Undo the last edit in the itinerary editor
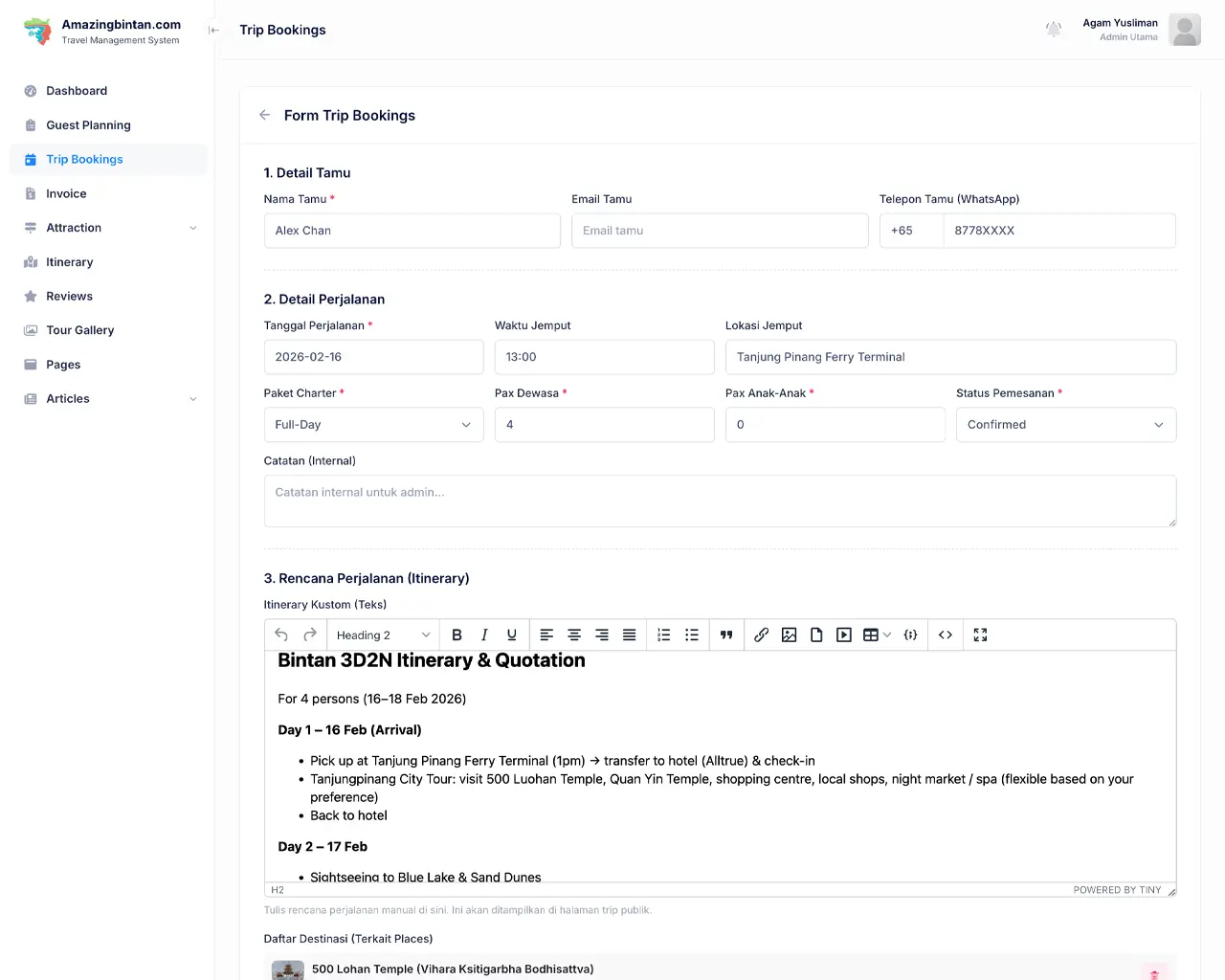Viewport: 1225px width, 980px height. click(280, 635)
